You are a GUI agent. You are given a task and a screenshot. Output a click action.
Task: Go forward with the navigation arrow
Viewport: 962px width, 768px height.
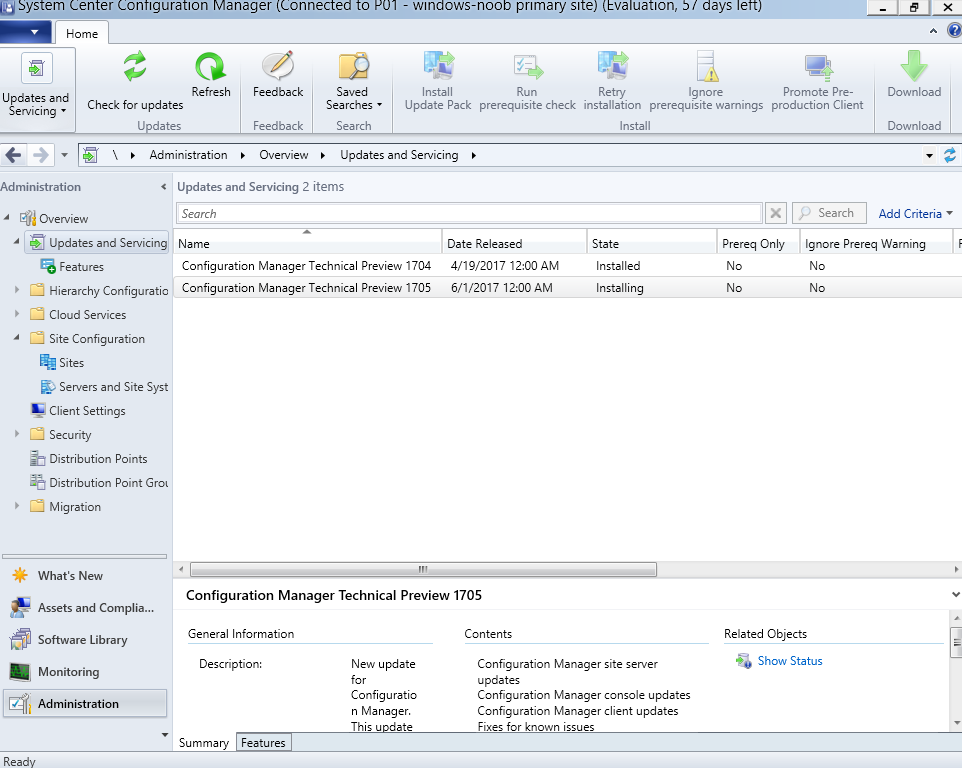pyautogui.click(x=40, y=155)
